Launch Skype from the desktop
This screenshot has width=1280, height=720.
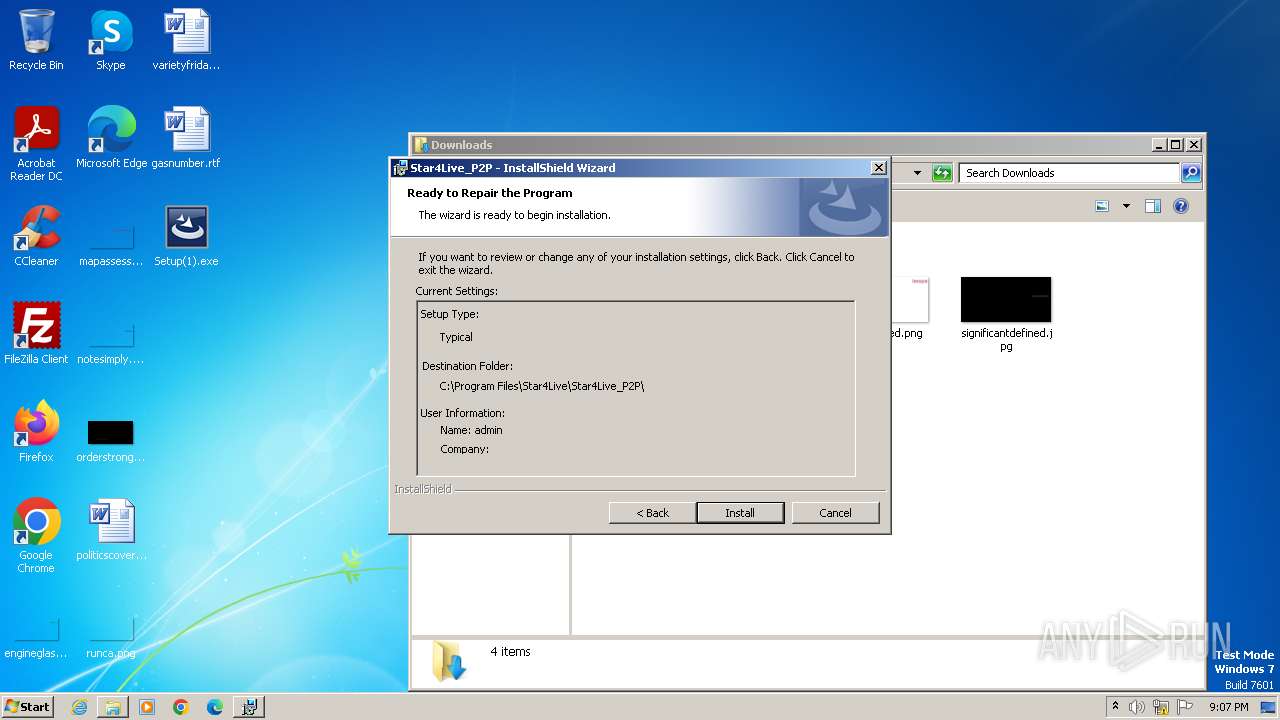point(111,41)
